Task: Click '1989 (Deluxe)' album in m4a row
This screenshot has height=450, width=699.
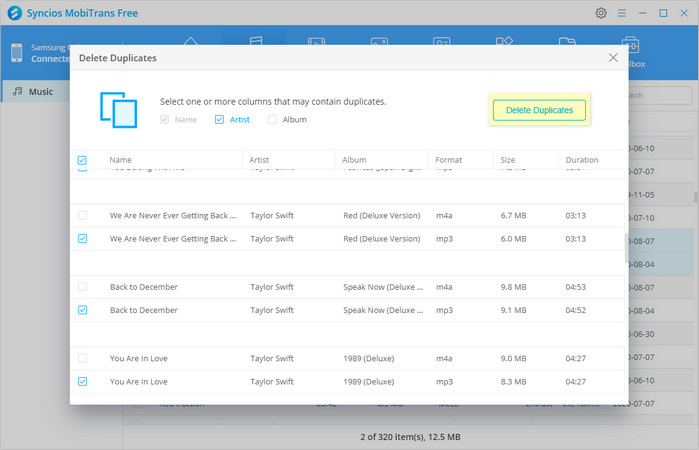Action: pyautogui.click(x=369, y=358)
